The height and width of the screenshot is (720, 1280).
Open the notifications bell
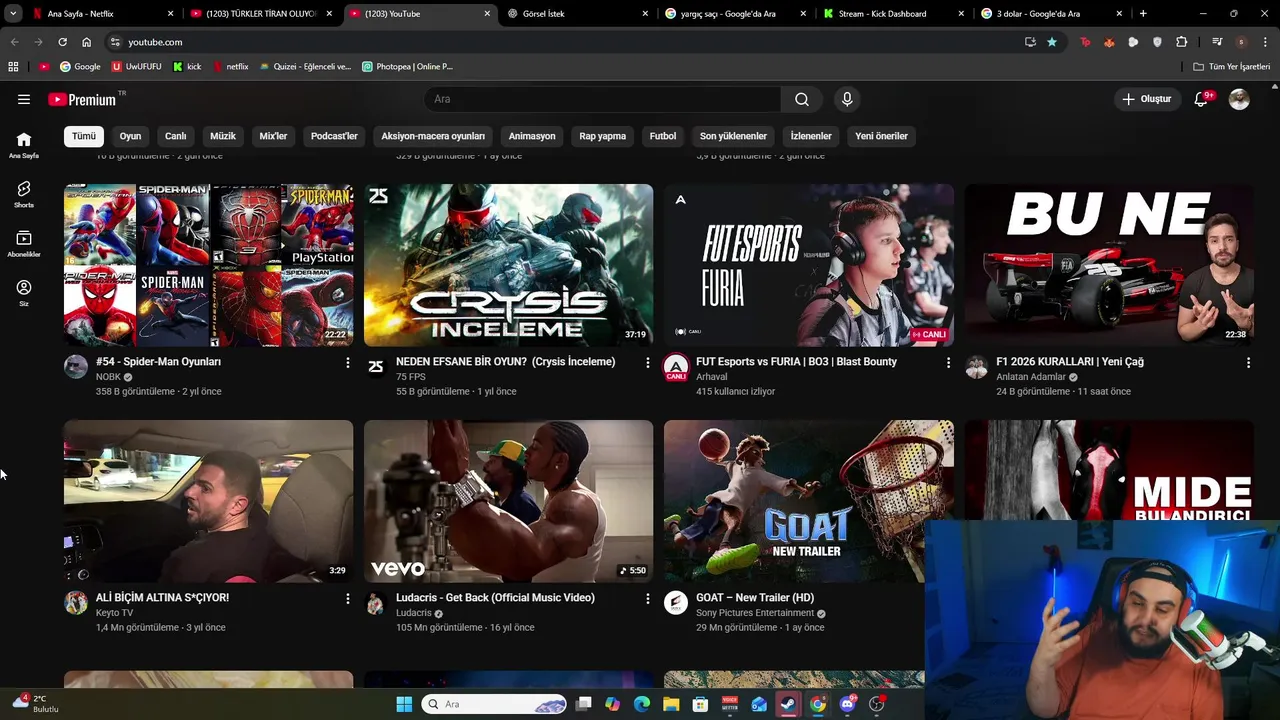point(1201,99)
